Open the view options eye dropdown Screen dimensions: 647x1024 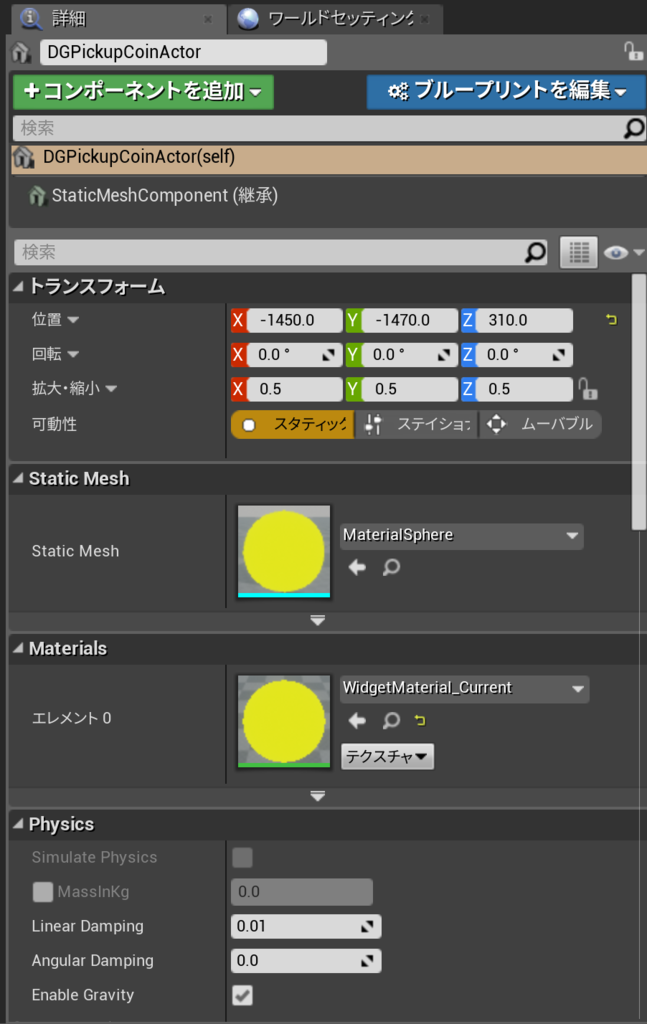tap(623, 252)
